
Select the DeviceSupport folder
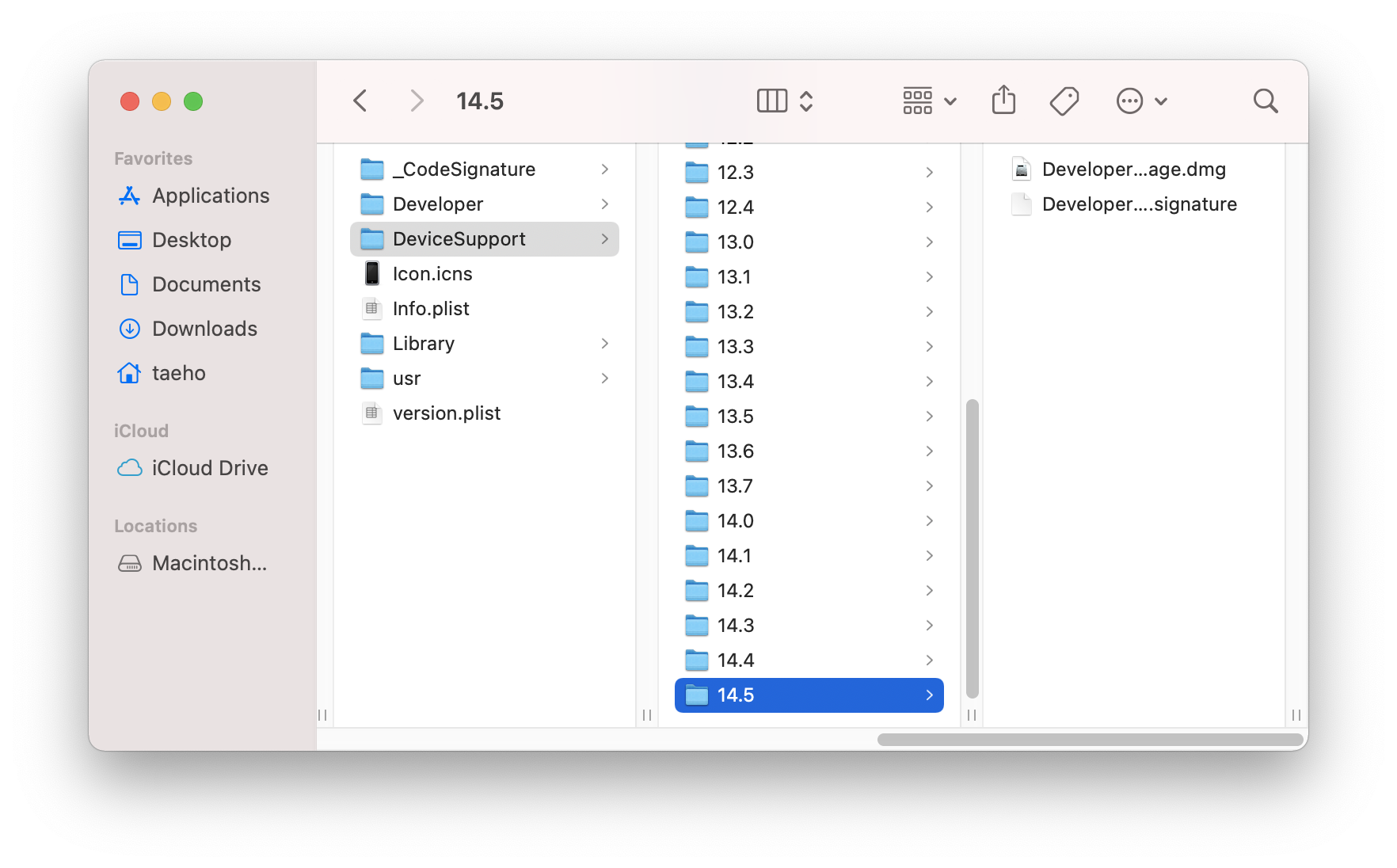(485, 239)
